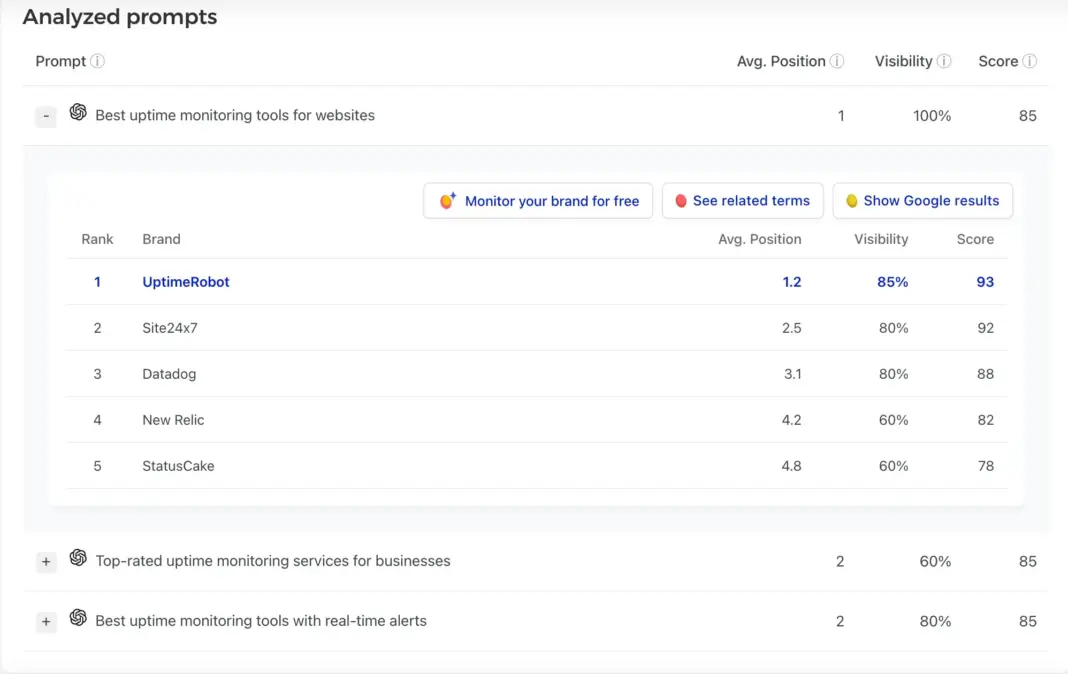Screen dimensions: 1068x674
Task: Click 60% visibility of 'Top-rated uptime monitoring' prompt
Action: click(935, 562)
